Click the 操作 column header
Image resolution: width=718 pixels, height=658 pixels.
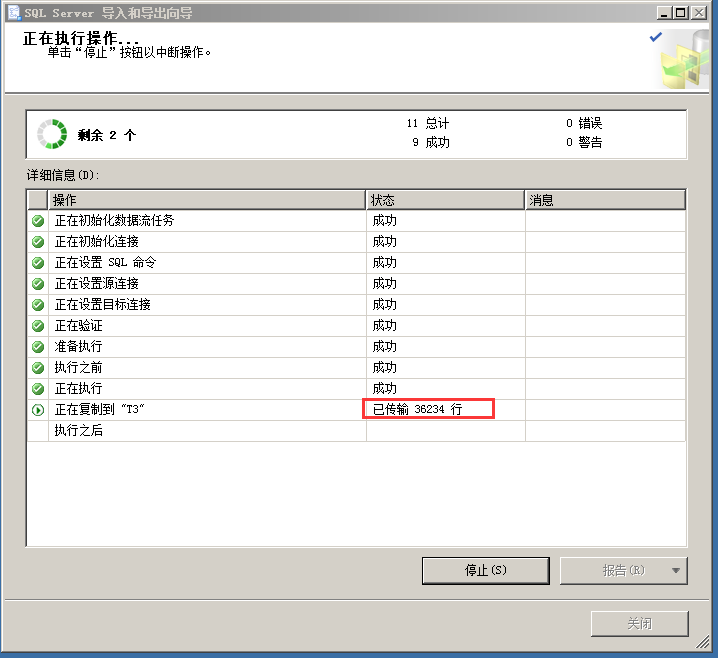coord(207,201)
